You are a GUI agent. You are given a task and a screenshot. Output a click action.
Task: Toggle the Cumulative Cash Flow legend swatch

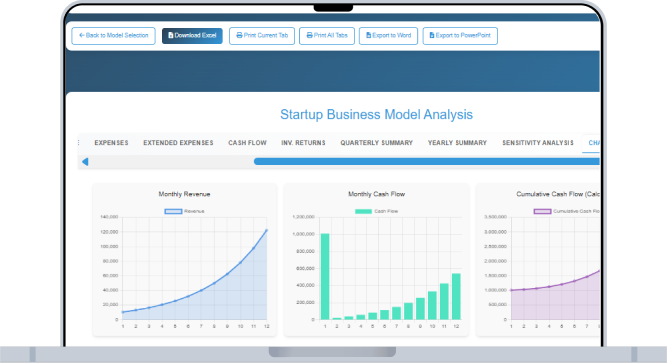tap(542, 212)
